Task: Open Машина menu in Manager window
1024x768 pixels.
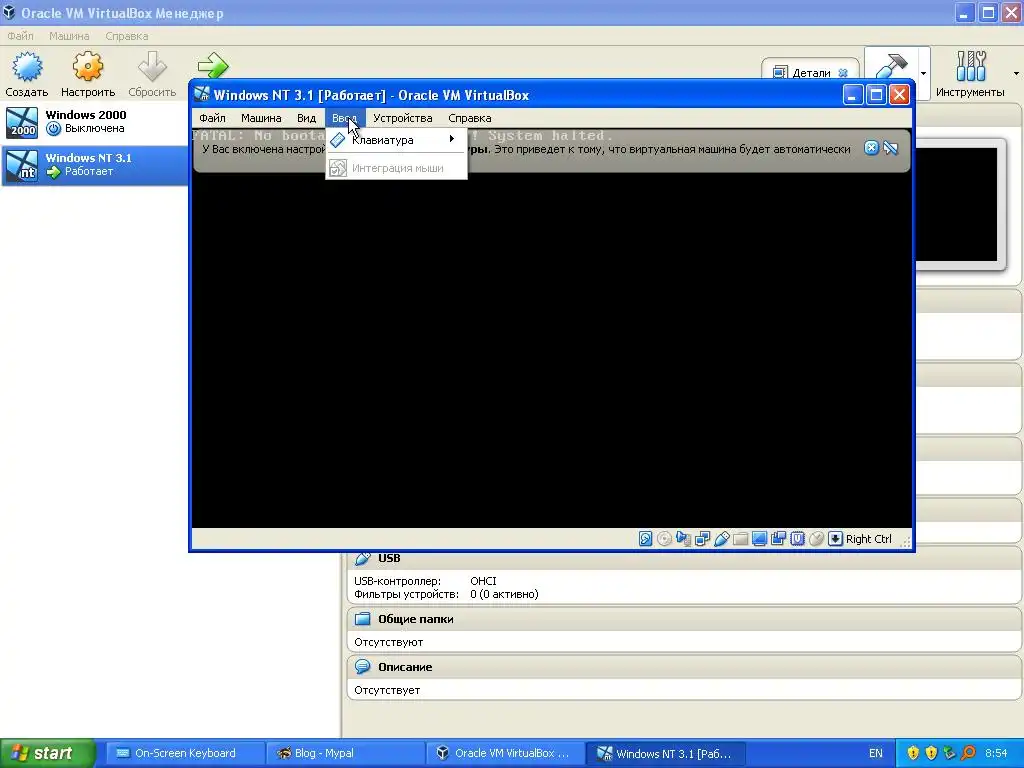Action: point(69,36)
